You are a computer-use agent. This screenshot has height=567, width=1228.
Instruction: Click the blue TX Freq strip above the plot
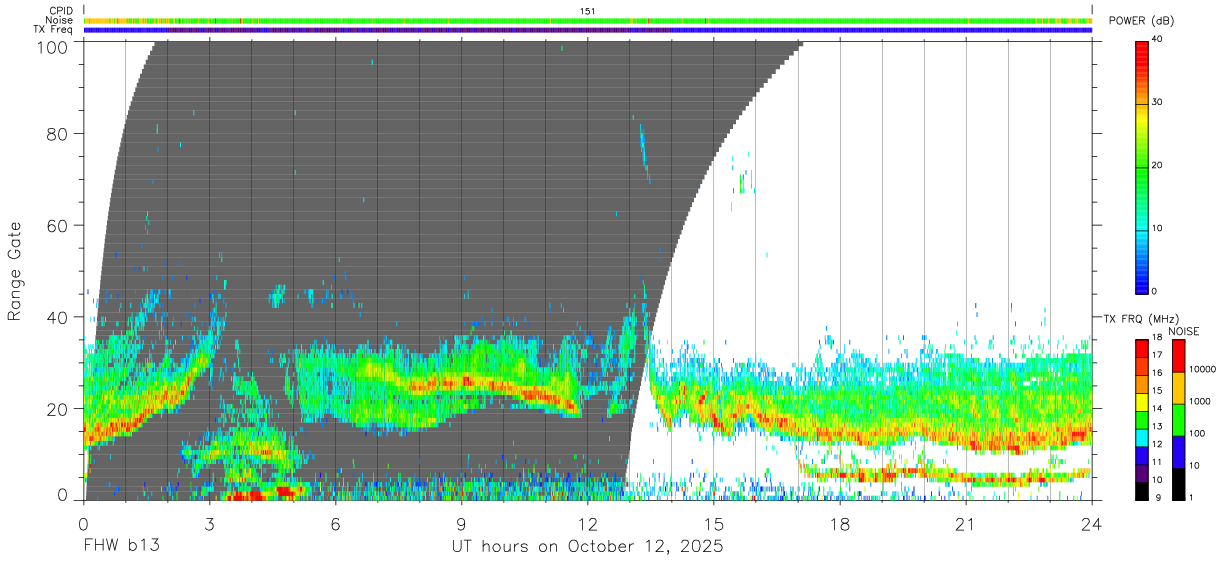(587, 29)
